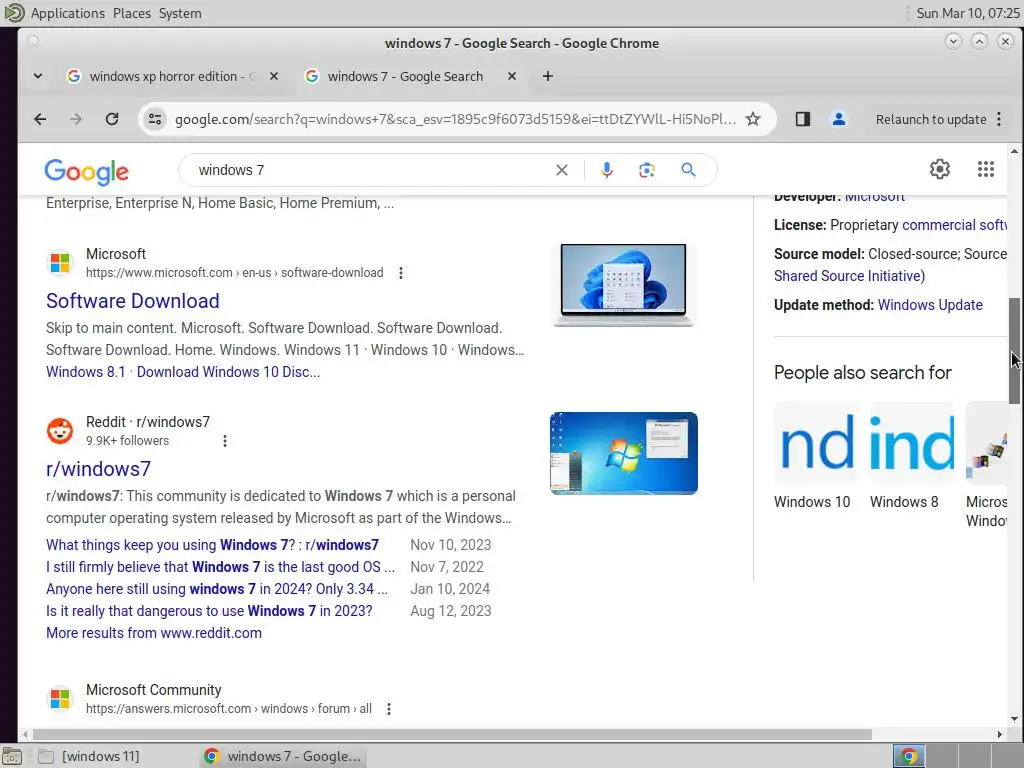
Task: Open more options for the Reddit r/windows7 result
Action: click(x=225, y=441)
